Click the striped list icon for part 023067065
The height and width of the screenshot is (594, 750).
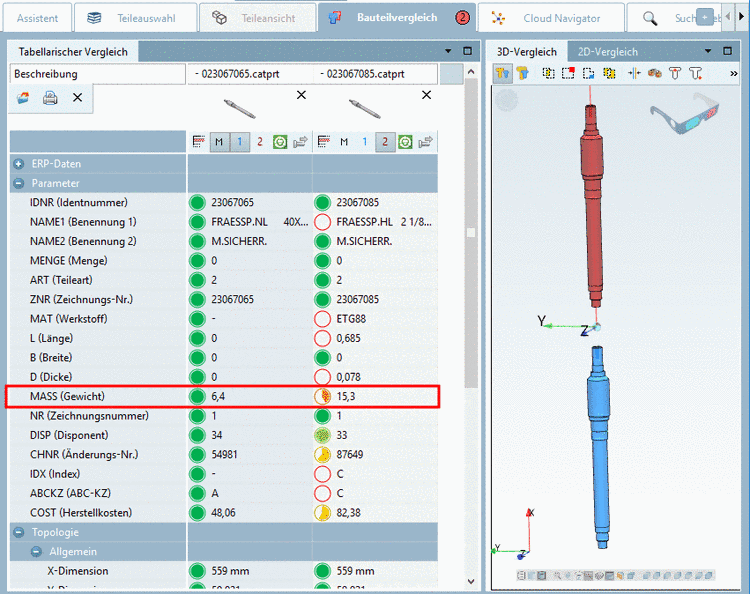(199, 142)
